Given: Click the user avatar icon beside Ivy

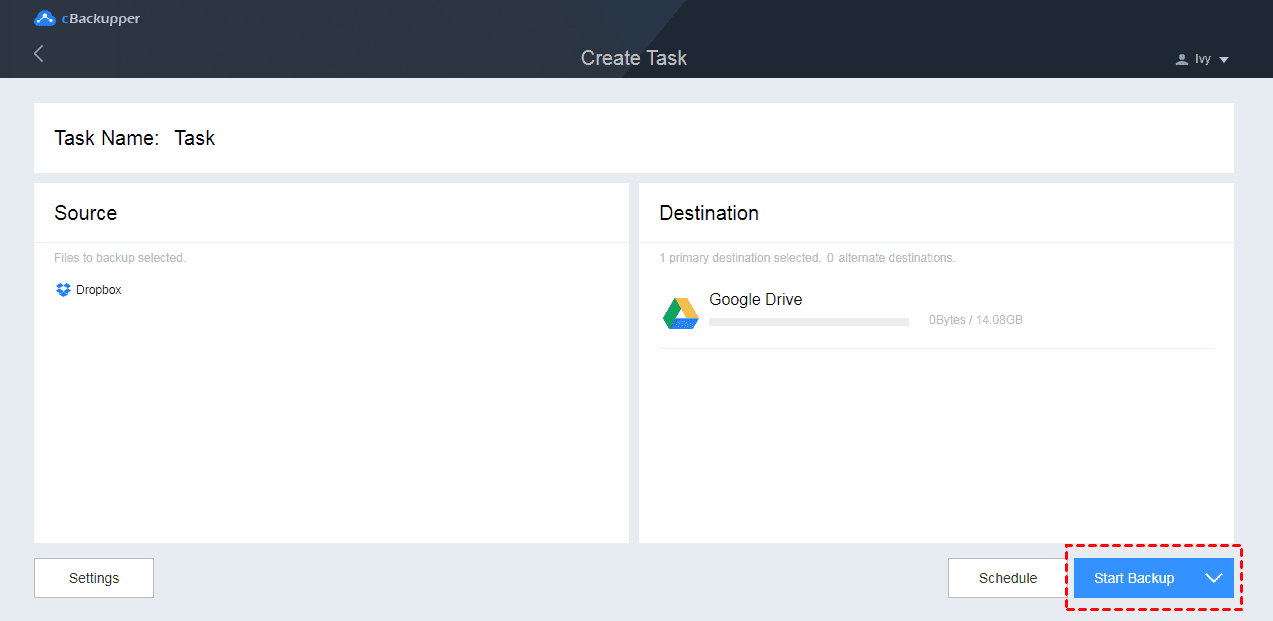Looking at the screenshot, I should point(1182,60).
